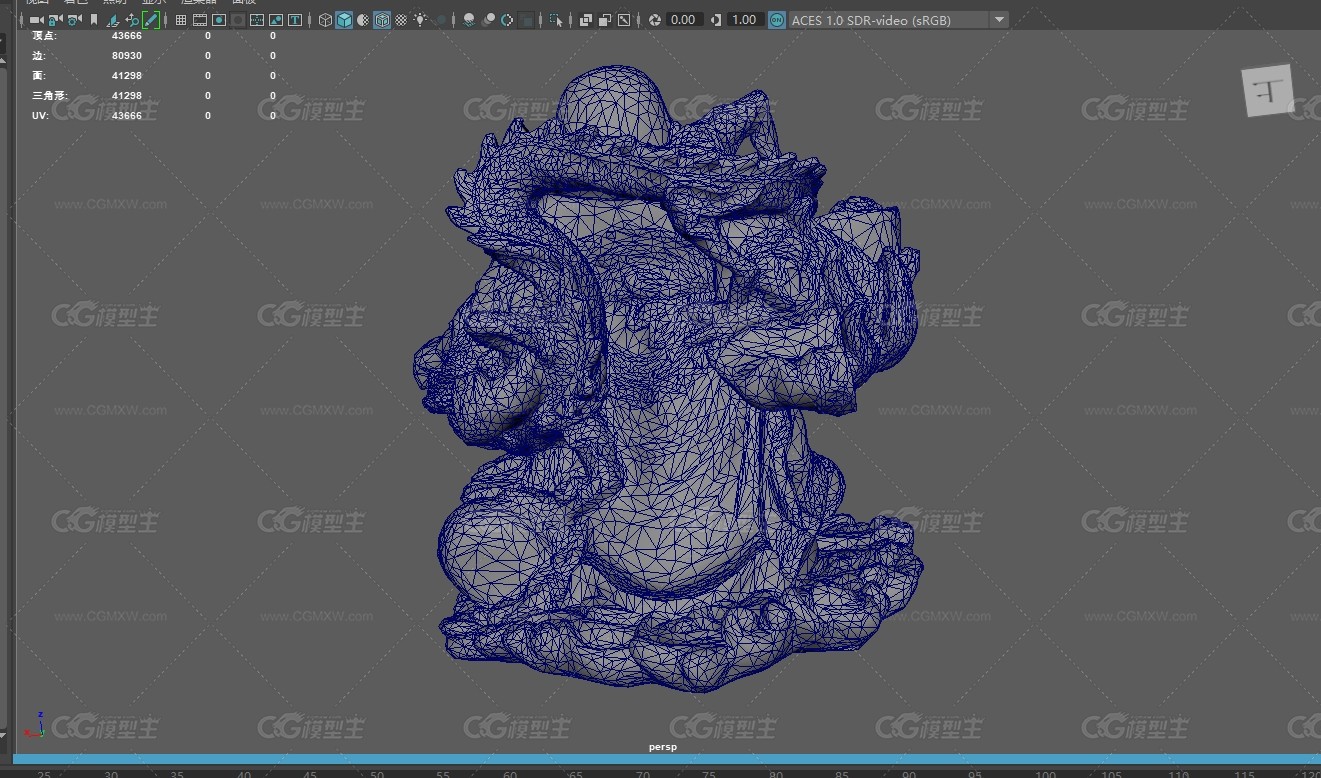The height and width of the screenshot is (778, 1321).
Task: Click the exposure value field showing 0.00
Action: pyautogui.click(x=684, y=20)
